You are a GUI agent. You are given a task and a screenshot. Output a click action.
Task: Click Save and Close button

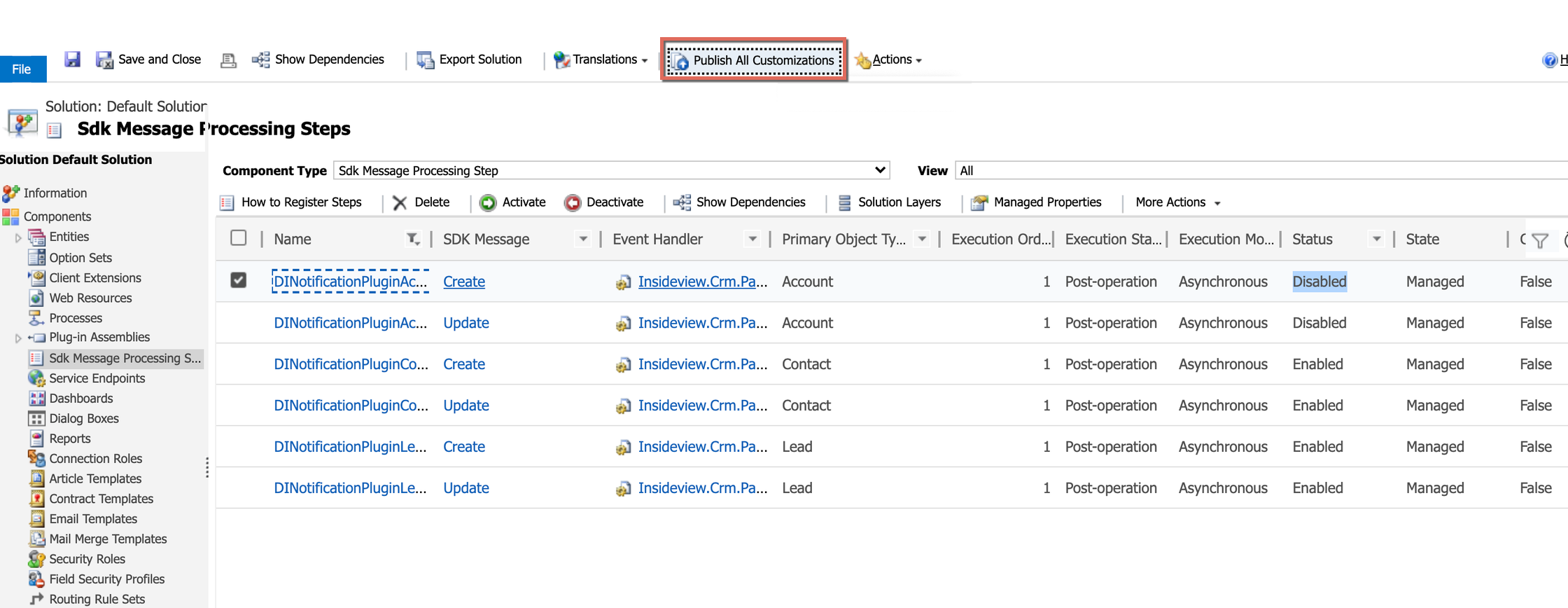coord(148,60)
